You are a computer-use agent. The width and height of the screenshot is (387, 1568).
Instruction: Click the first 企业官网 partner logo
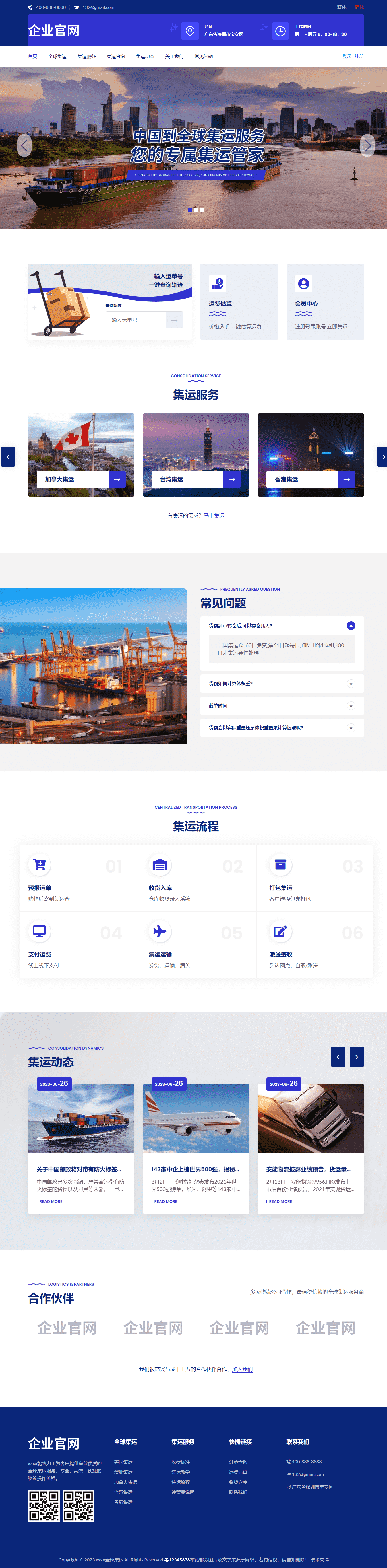(x=67, y=1328)
